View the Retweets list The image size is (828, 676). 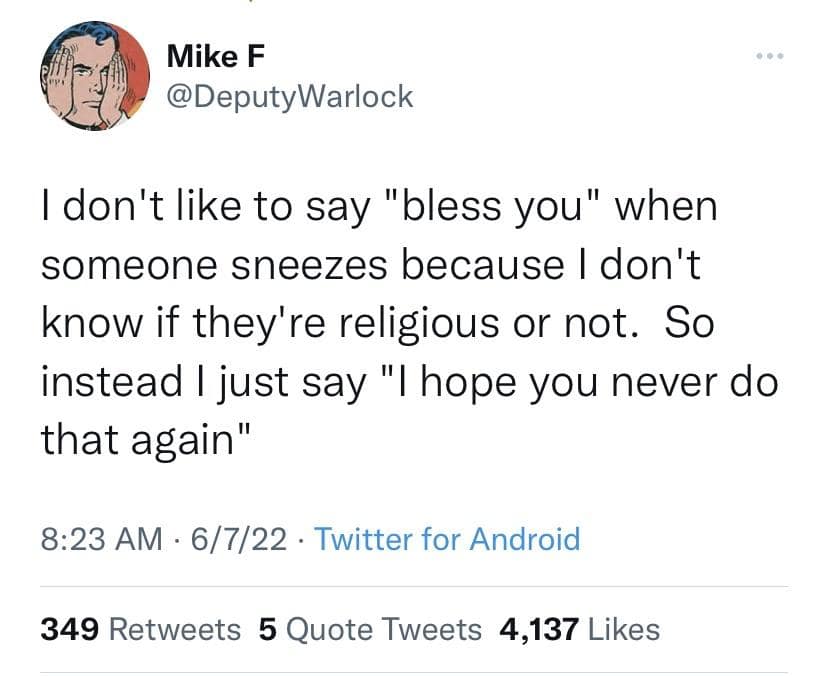[173, 629]
